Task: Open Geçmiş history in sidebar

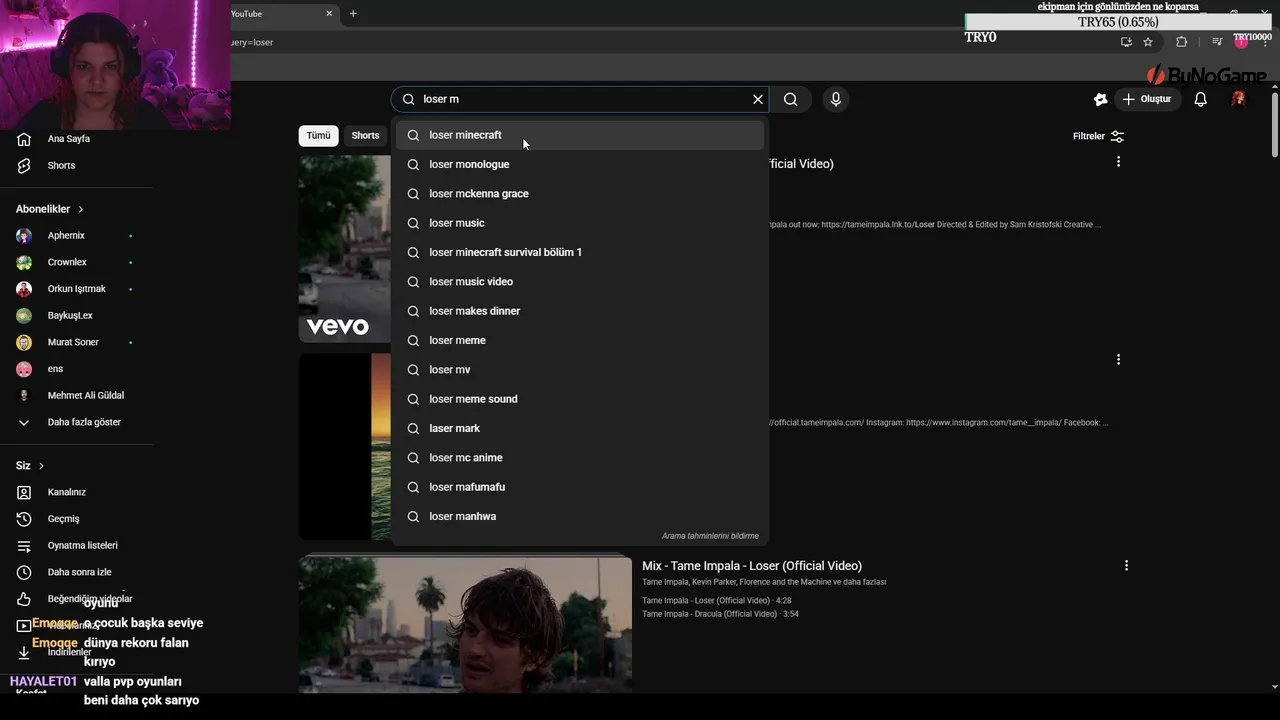Action: (76, 519)
